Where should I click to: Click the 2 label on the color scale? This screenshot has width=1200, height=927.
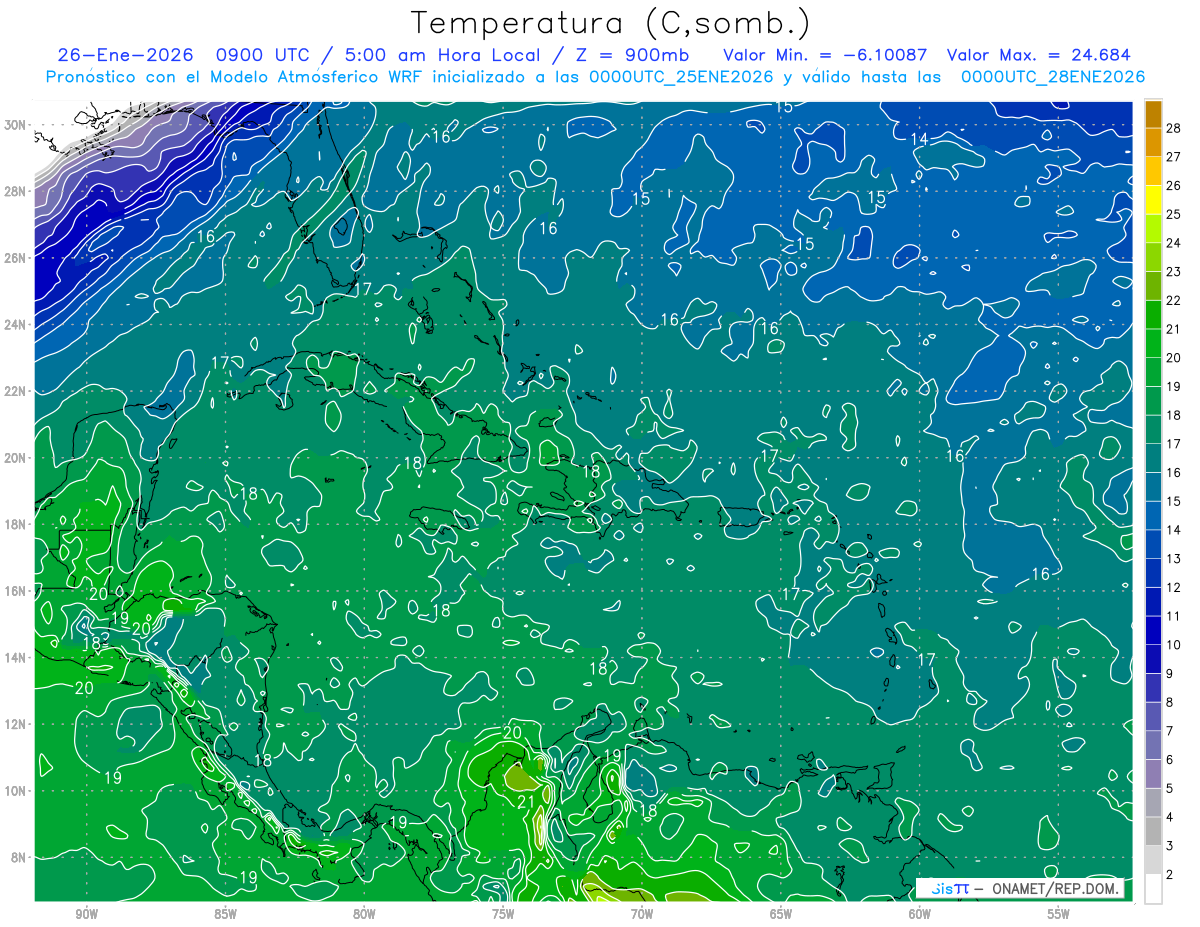tap(1170, 875)
